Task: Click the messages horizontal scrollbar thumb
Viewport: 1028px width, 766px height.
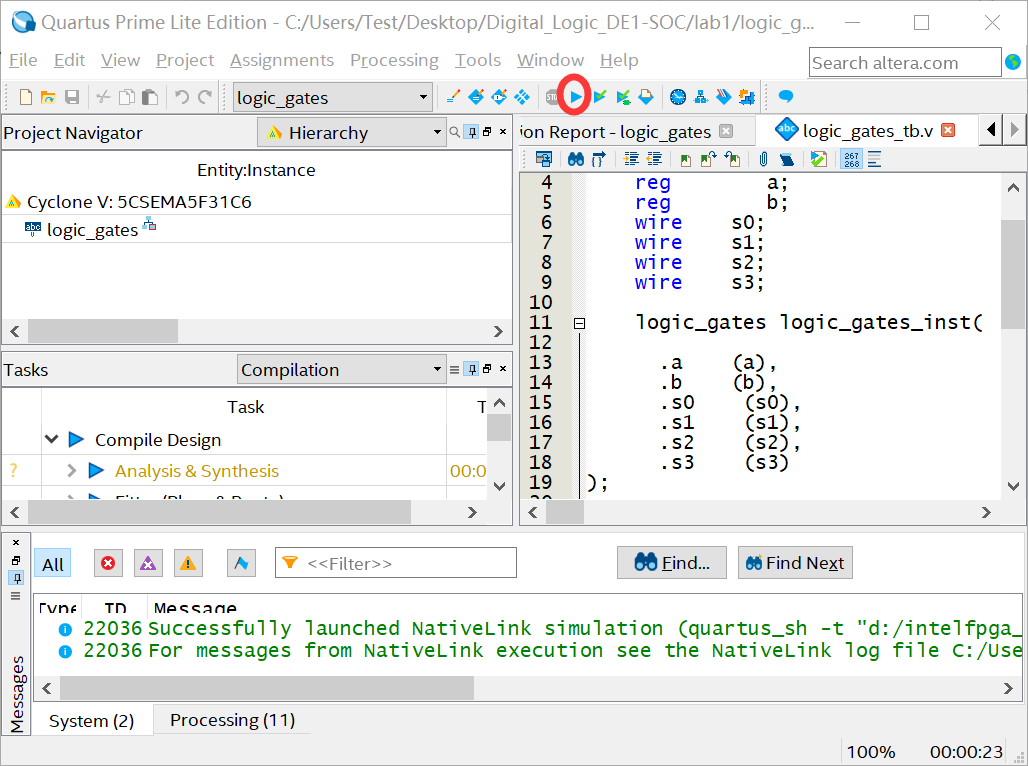Action: click(x=267, y=688)
